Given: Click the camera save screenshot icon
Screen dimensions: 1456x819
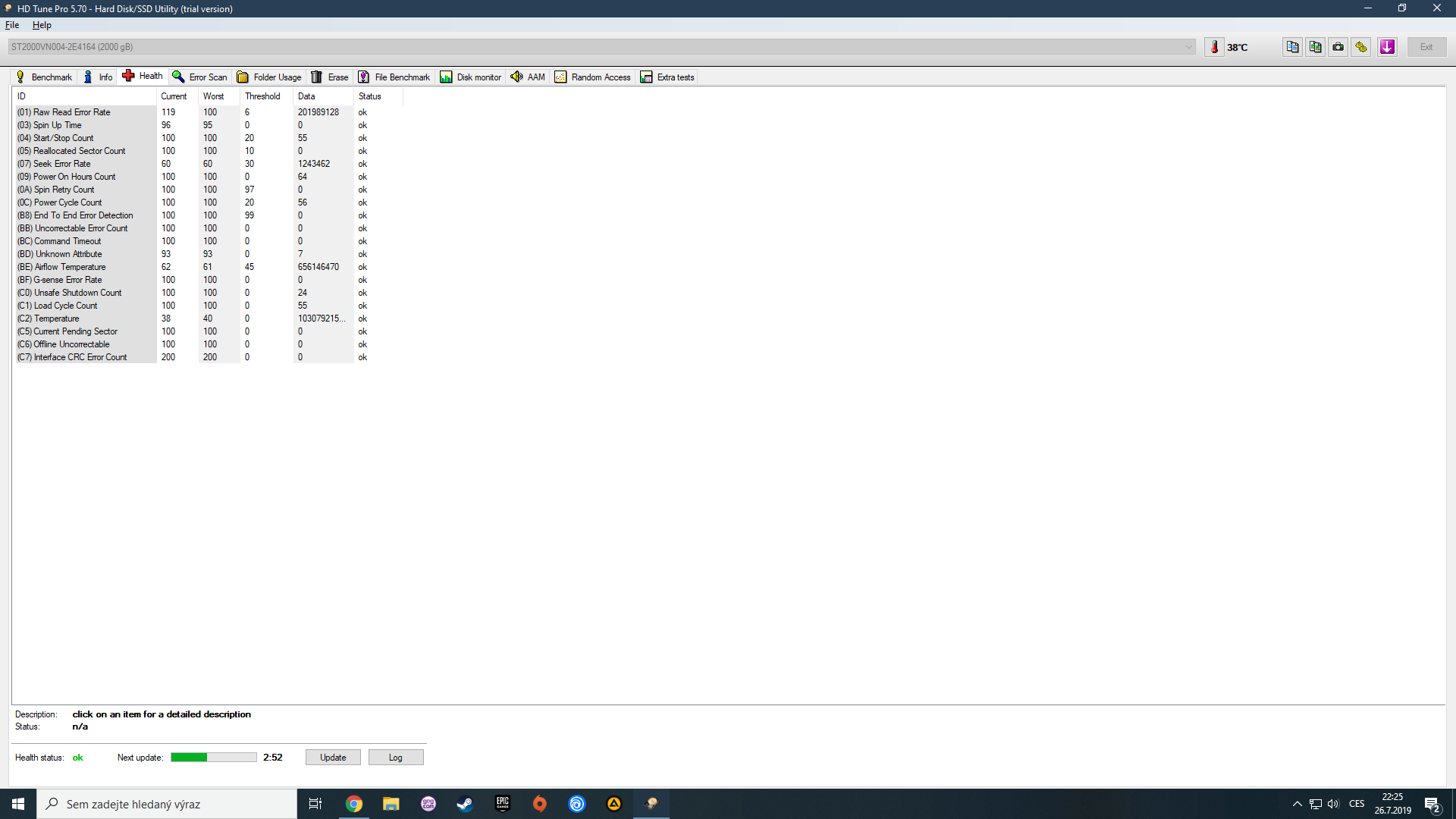Looking at the screenshot, I should click(x=1338, y=47).
